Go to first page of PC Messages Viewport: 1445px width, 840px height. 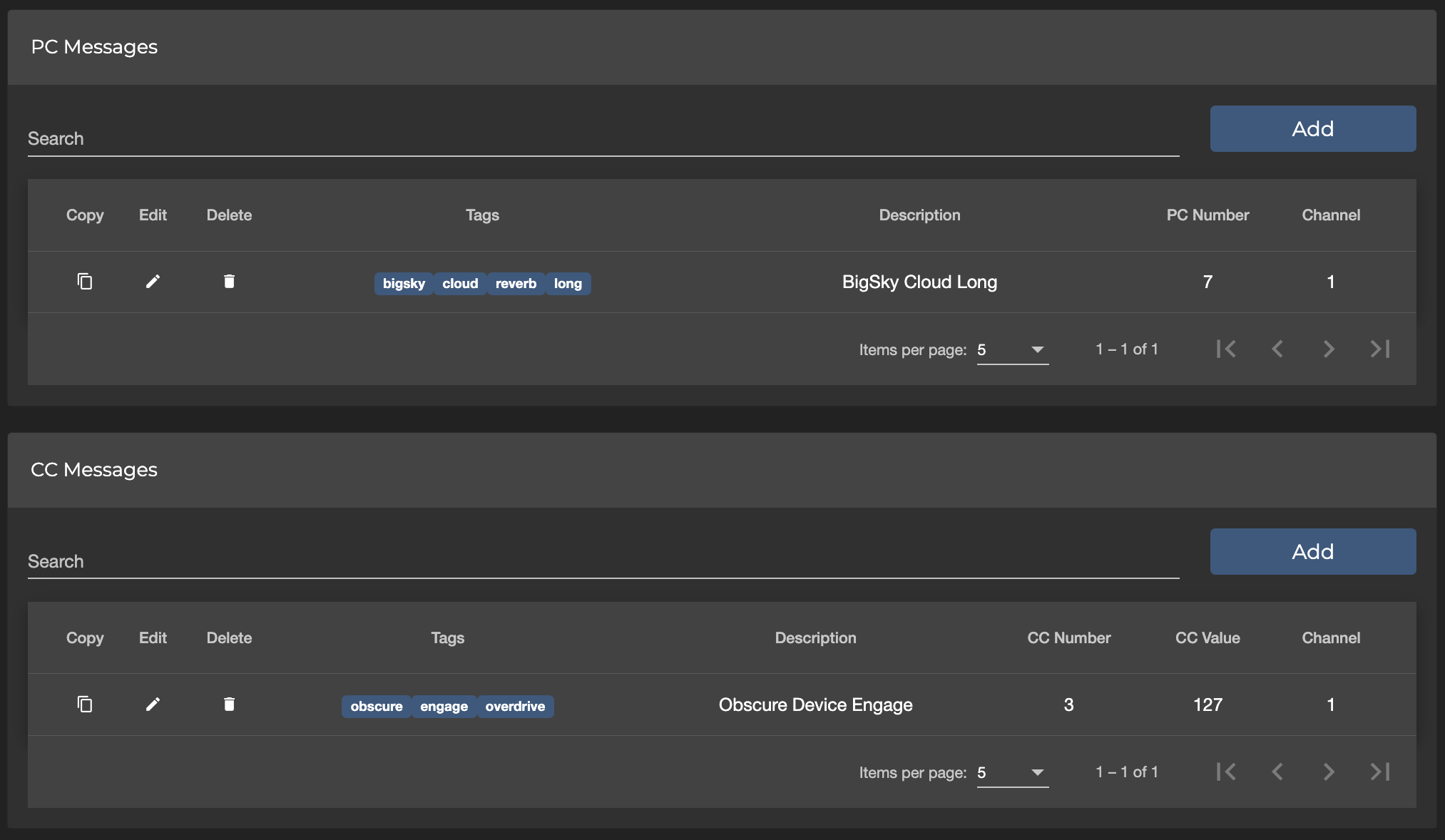coord(1226,349)
